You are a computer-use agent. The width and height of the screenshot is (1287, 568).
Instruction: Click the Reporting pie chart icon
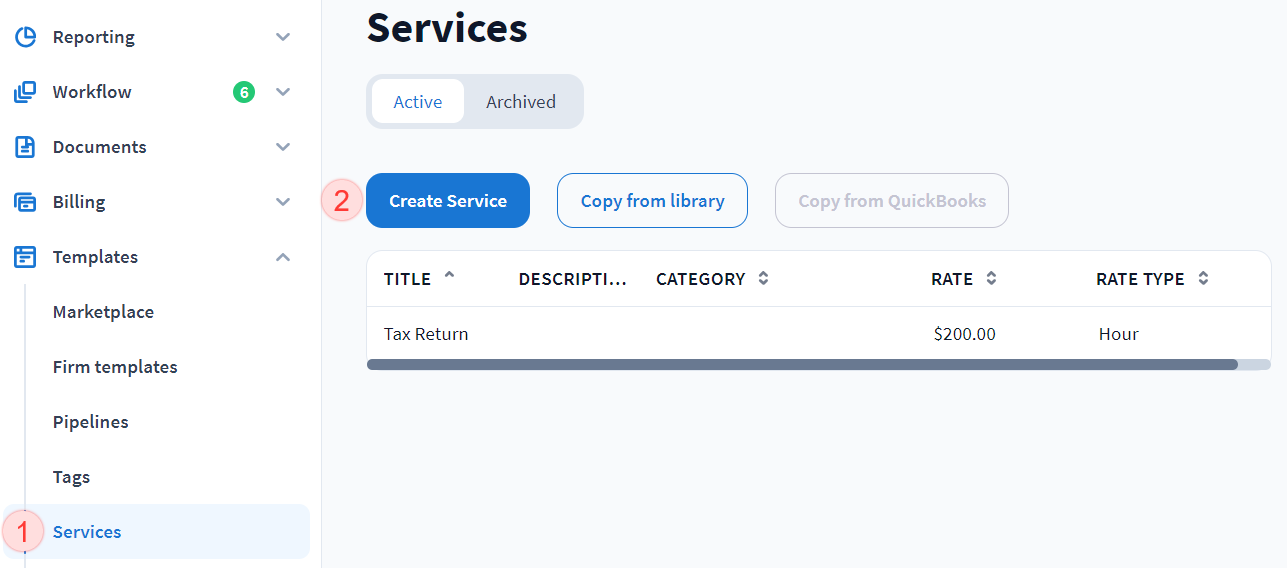pos(25,37)
